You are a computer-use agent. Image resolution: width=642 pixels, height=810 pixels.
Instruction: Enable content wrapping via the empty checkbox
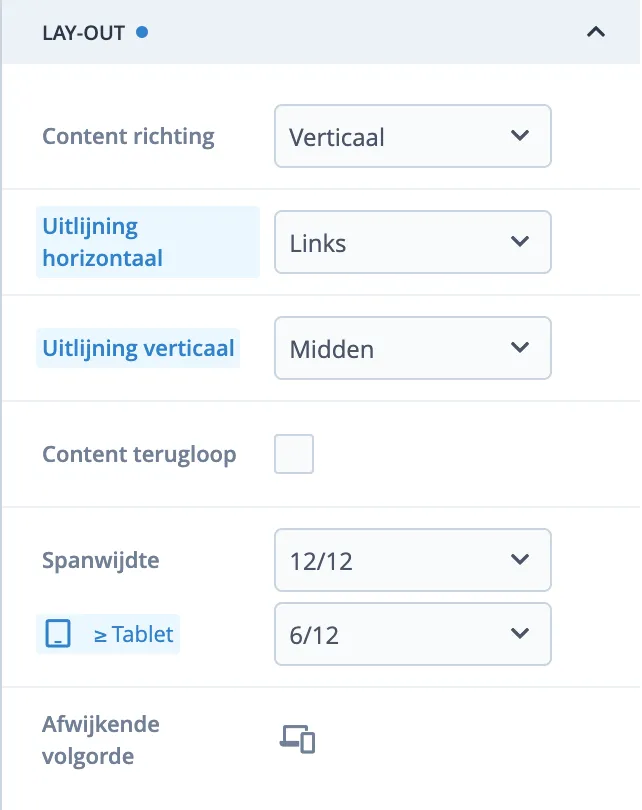294,454
